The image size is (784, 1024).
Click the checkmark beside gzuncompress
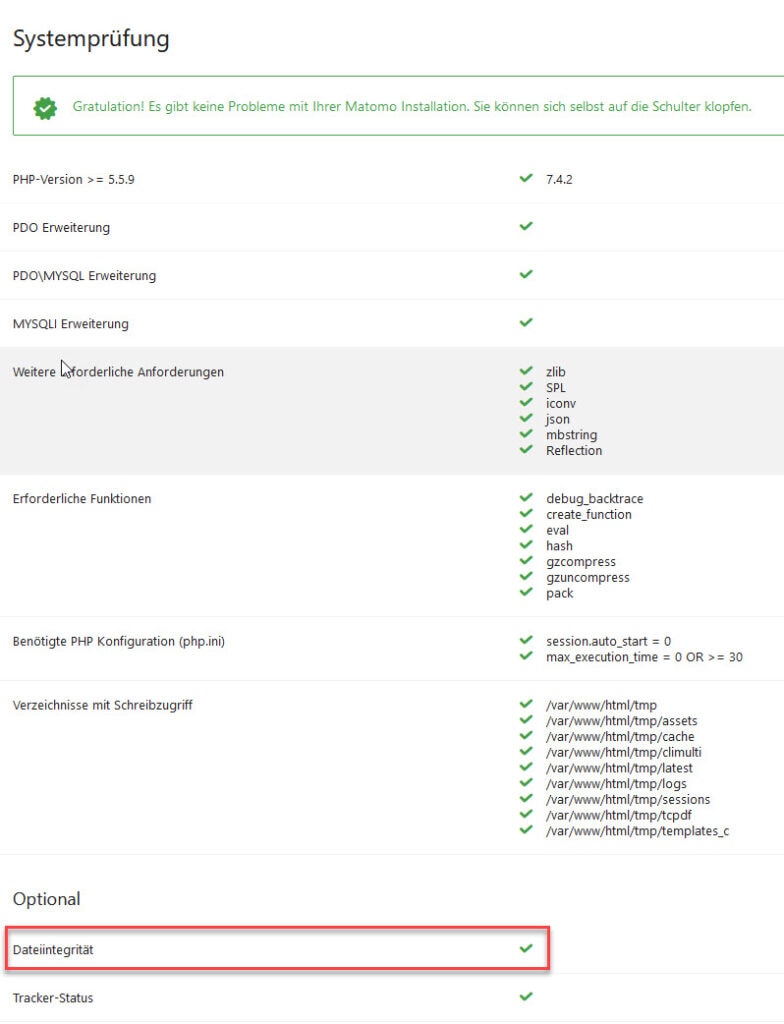[x=526, y=576]
